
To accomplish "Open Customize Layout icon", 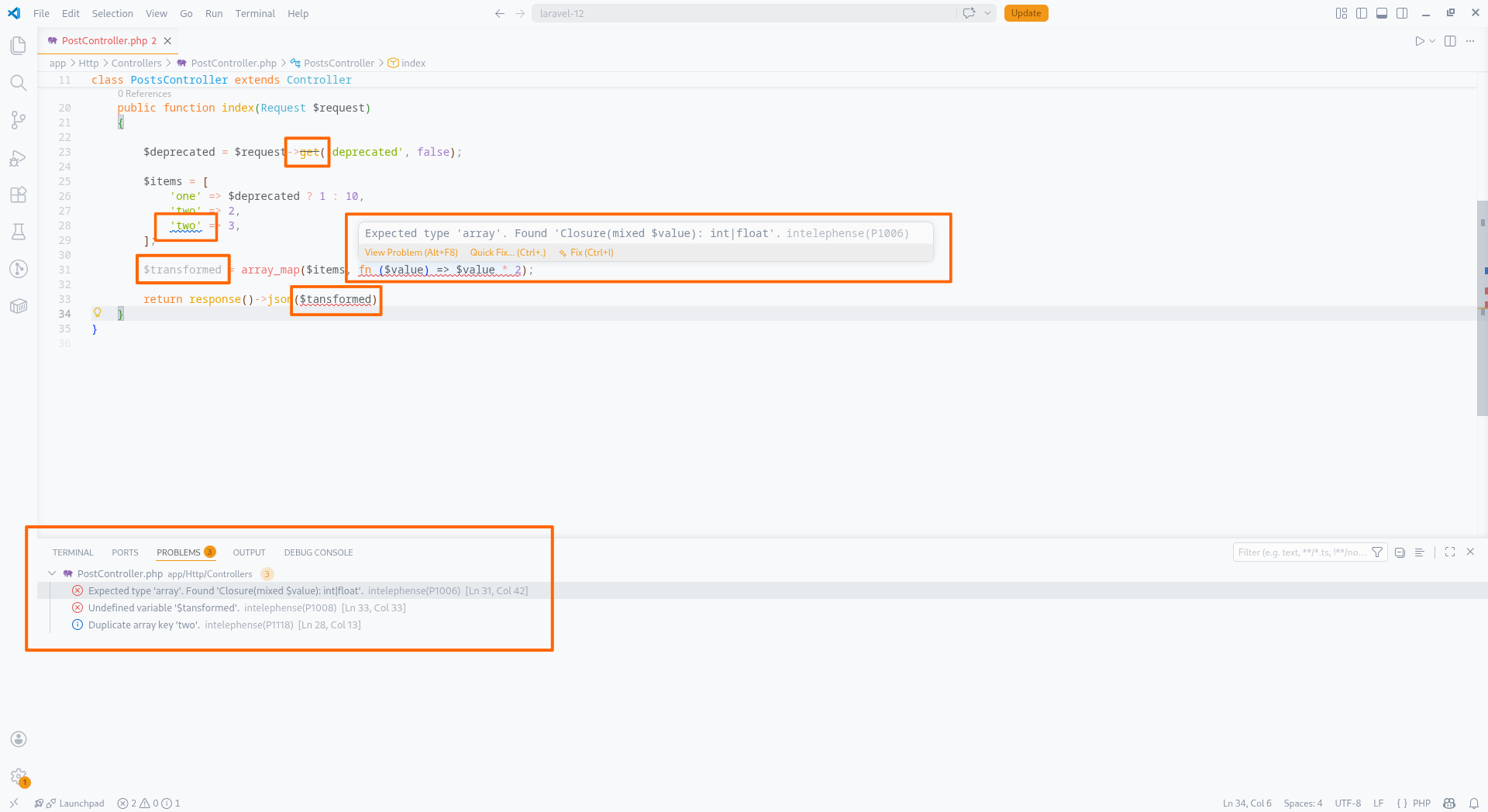I will point(1342,13).
